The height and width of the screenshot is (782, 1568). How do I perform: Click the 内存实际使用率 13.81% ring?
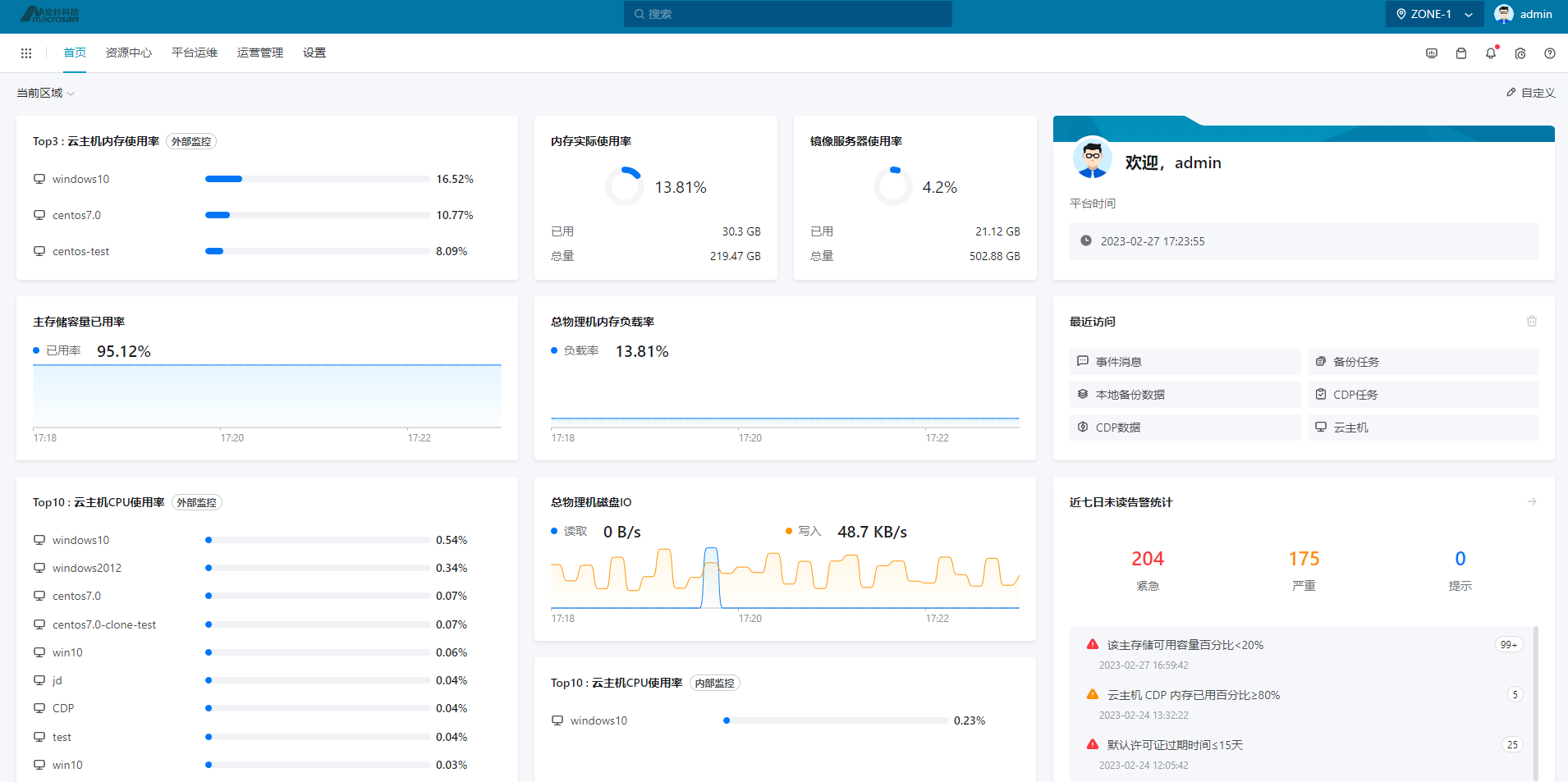[625, 186]
